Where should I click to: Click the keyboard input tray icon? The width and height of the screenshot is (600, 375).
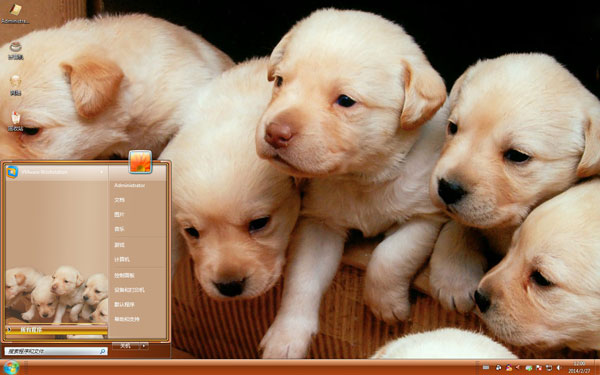[486, 367]
